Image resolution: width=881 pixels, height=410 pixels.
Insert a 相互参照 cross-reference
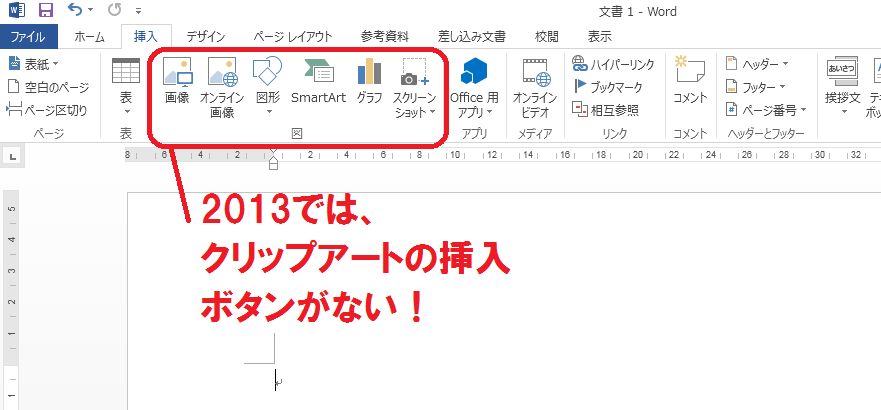click(x=605, y=110)
